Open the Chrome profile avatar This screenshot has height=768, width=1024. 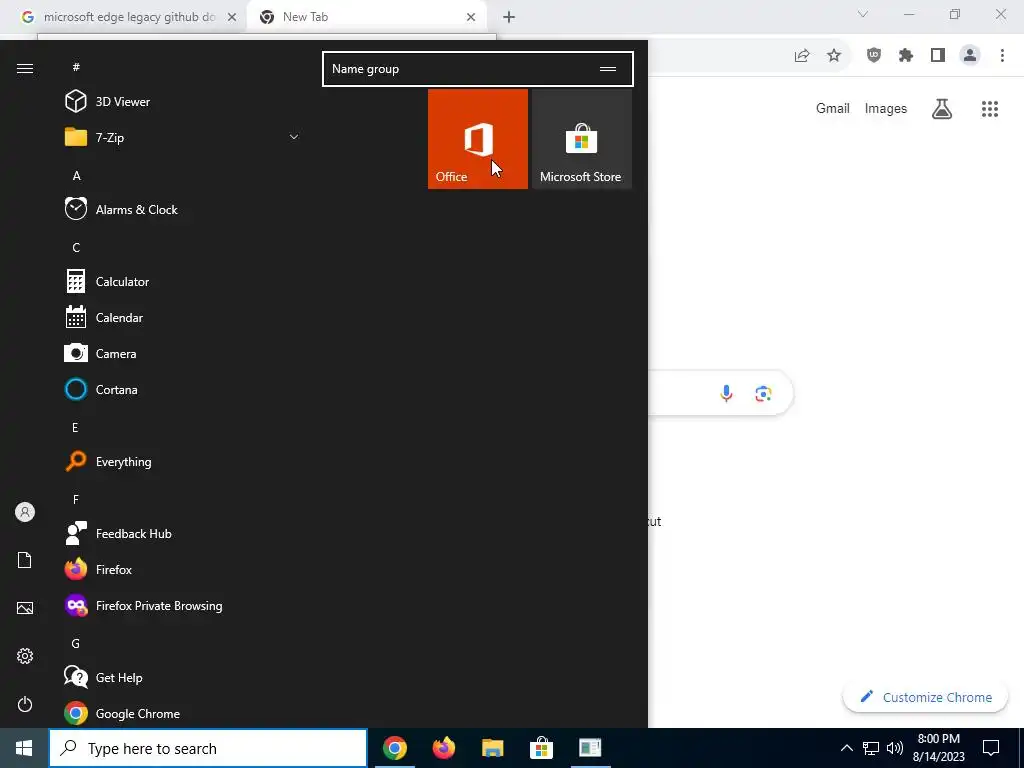pos(970,56)
